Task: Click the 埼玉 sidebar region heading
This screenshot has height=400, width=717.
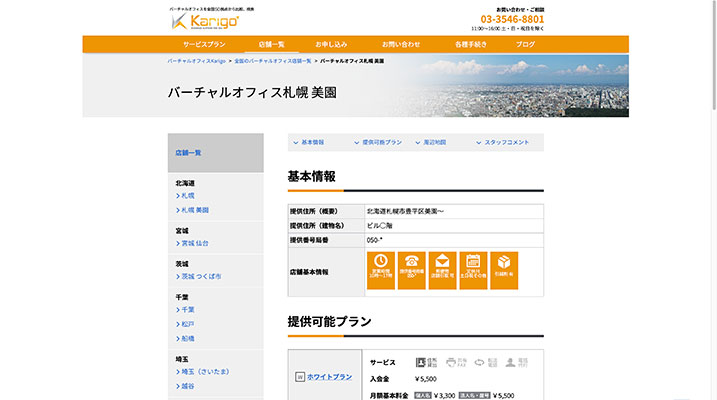Action: pyautogui.click(x=182, y=359)
